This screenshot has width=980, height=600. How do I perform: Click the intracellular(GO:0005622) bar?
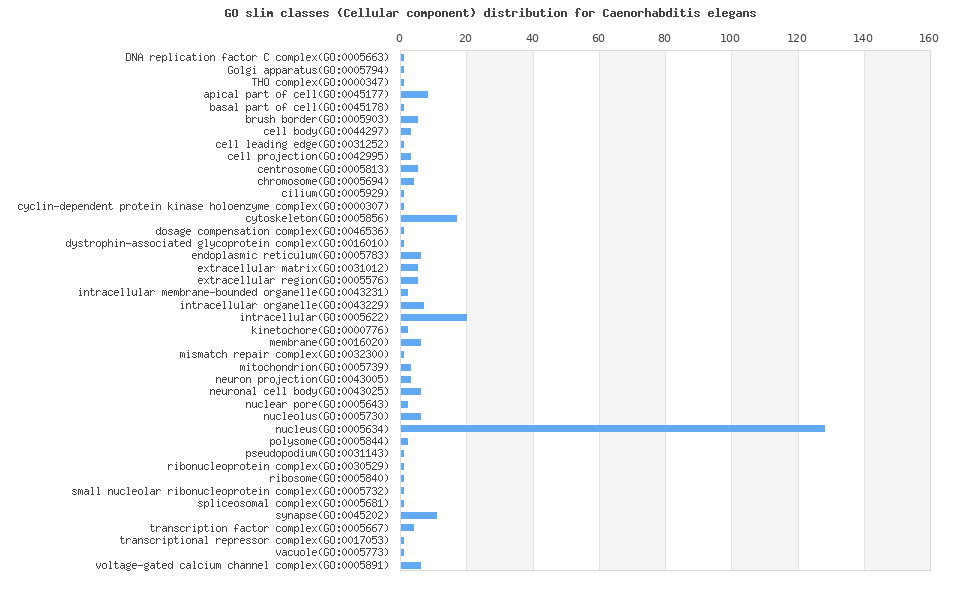click(x=433, y=317)
